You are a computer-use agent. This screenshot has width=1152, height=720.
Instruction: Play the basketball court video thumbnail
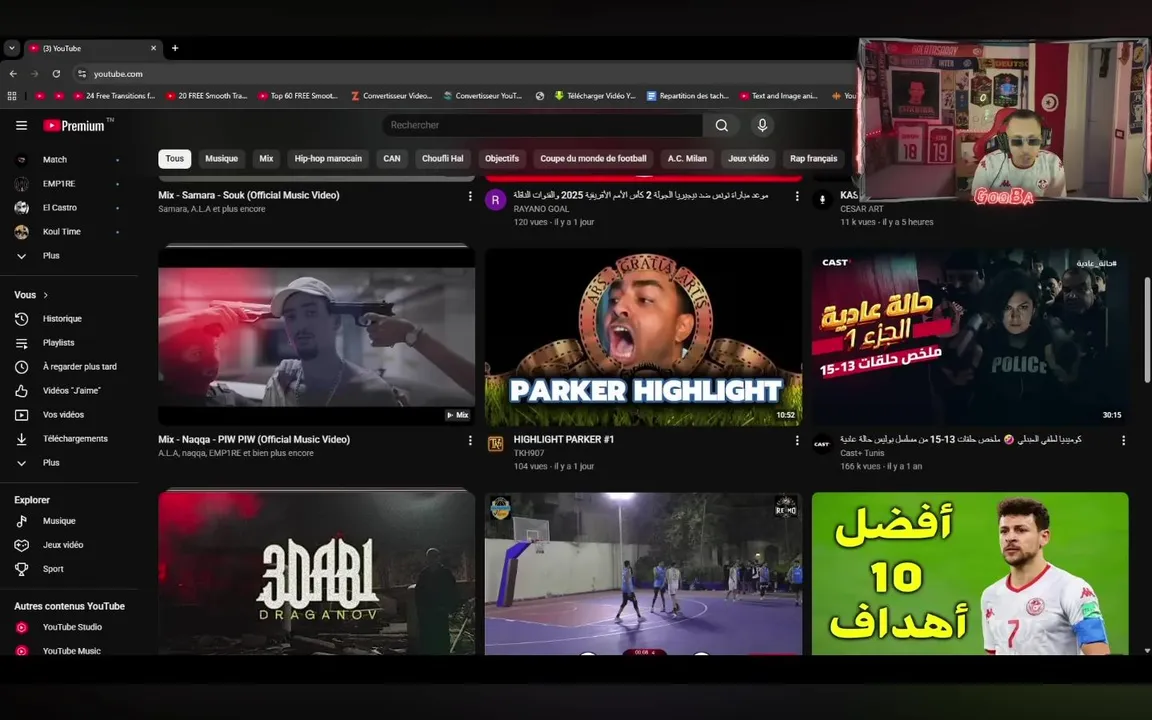pyautogui.click(x=644, y=573)
